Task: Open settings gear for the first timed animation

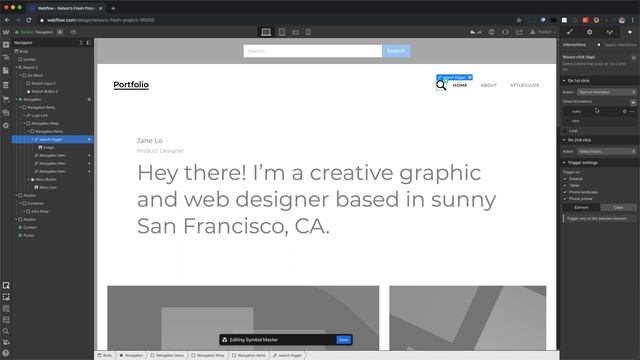Action: pos(624,111)
